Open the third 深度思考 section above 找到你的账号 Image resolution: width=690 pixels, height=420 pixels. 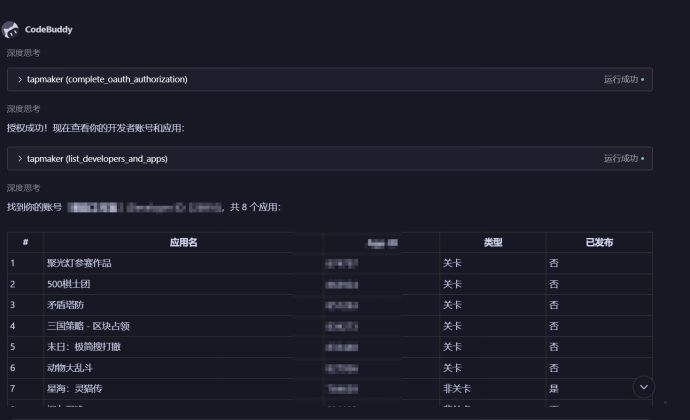[x=23, y=188]
